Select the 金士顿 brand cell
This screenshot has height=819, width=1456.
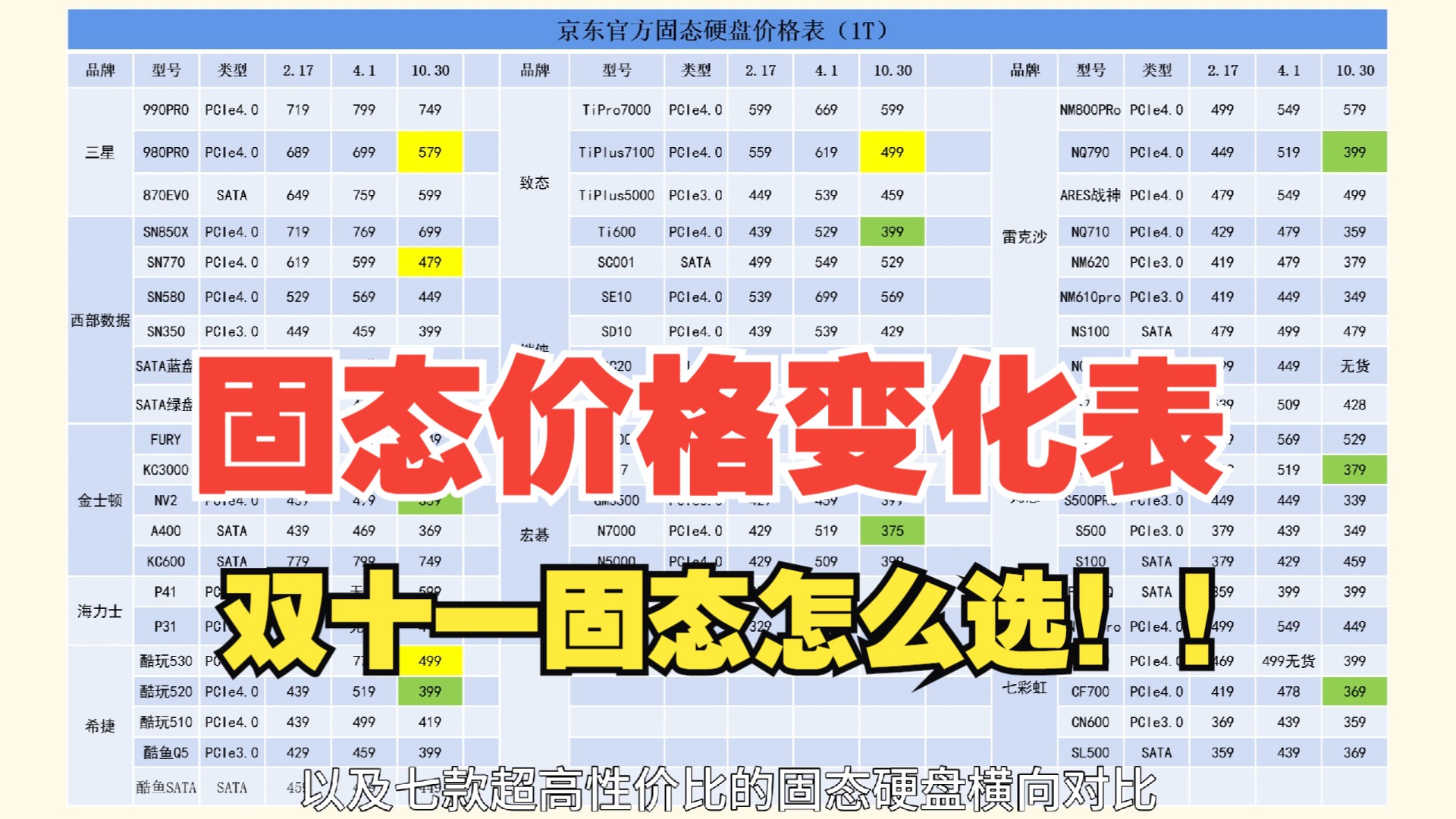tap(100, 500)
